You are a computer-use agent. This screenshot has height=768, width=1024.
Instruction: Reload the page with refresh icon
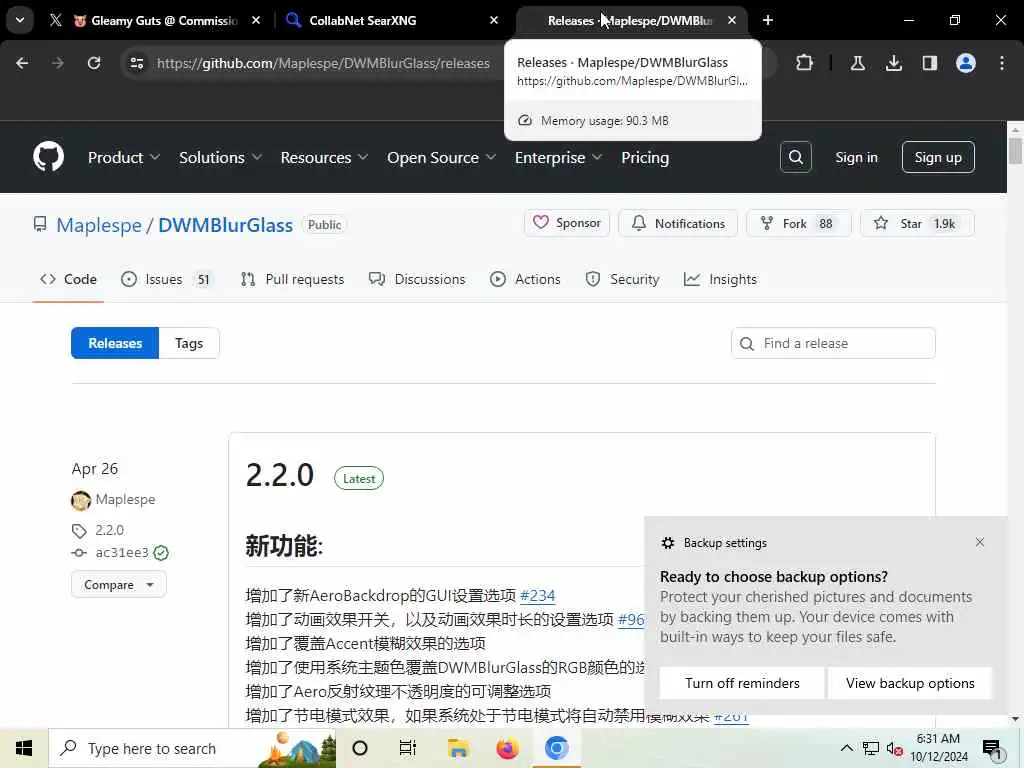94,63
